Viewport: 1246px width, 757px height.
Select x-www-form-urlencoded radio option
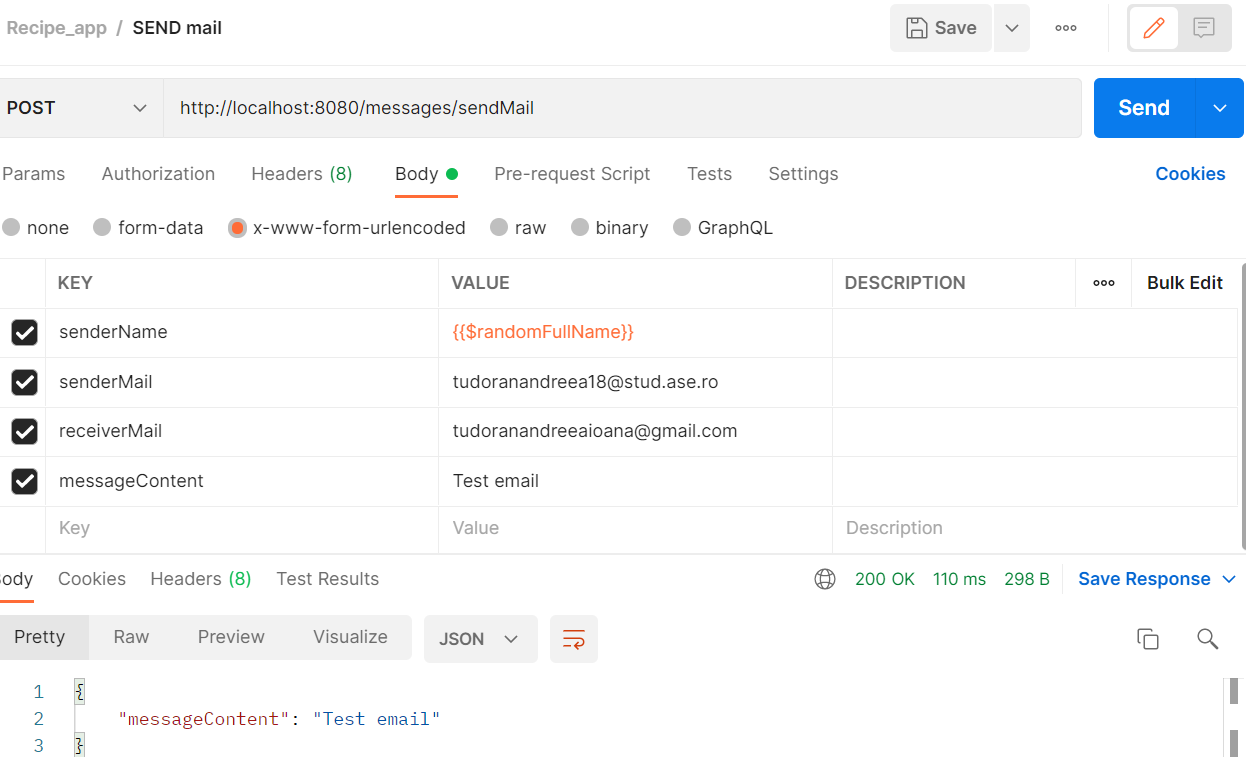click(237, 228)
